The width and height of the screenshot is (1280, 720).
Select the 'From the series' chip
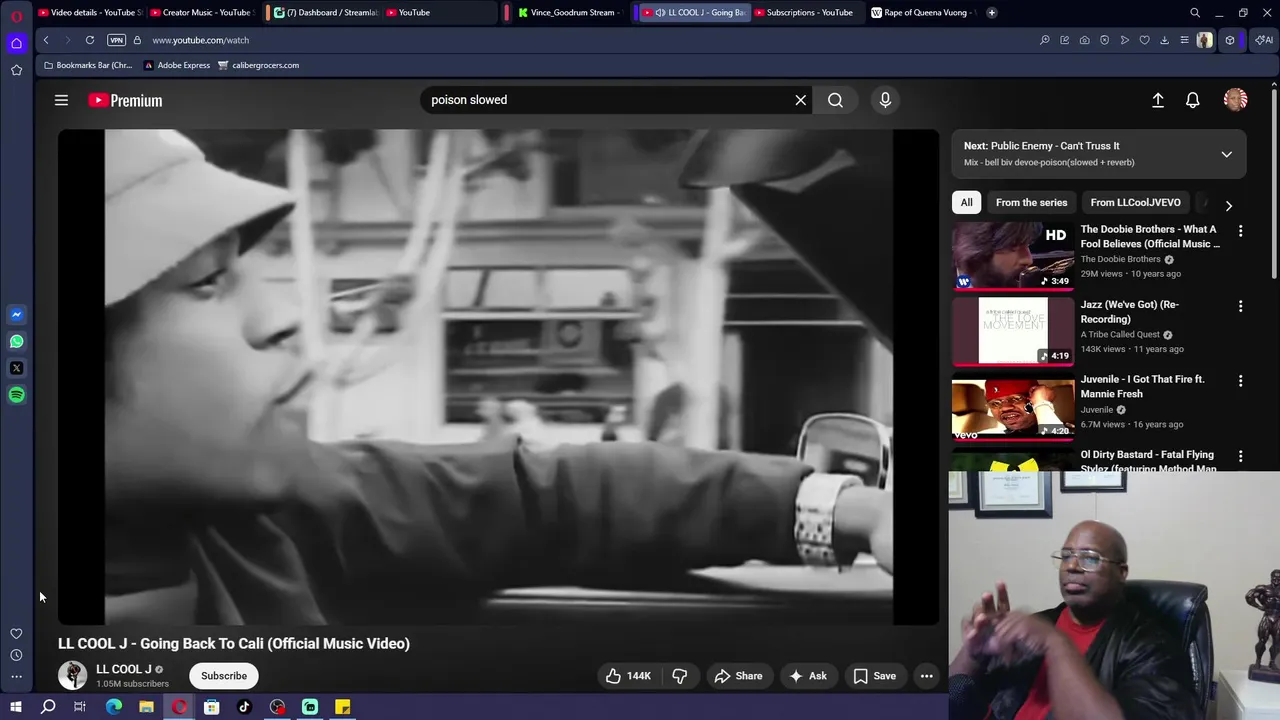click(x=1031, y=202)
